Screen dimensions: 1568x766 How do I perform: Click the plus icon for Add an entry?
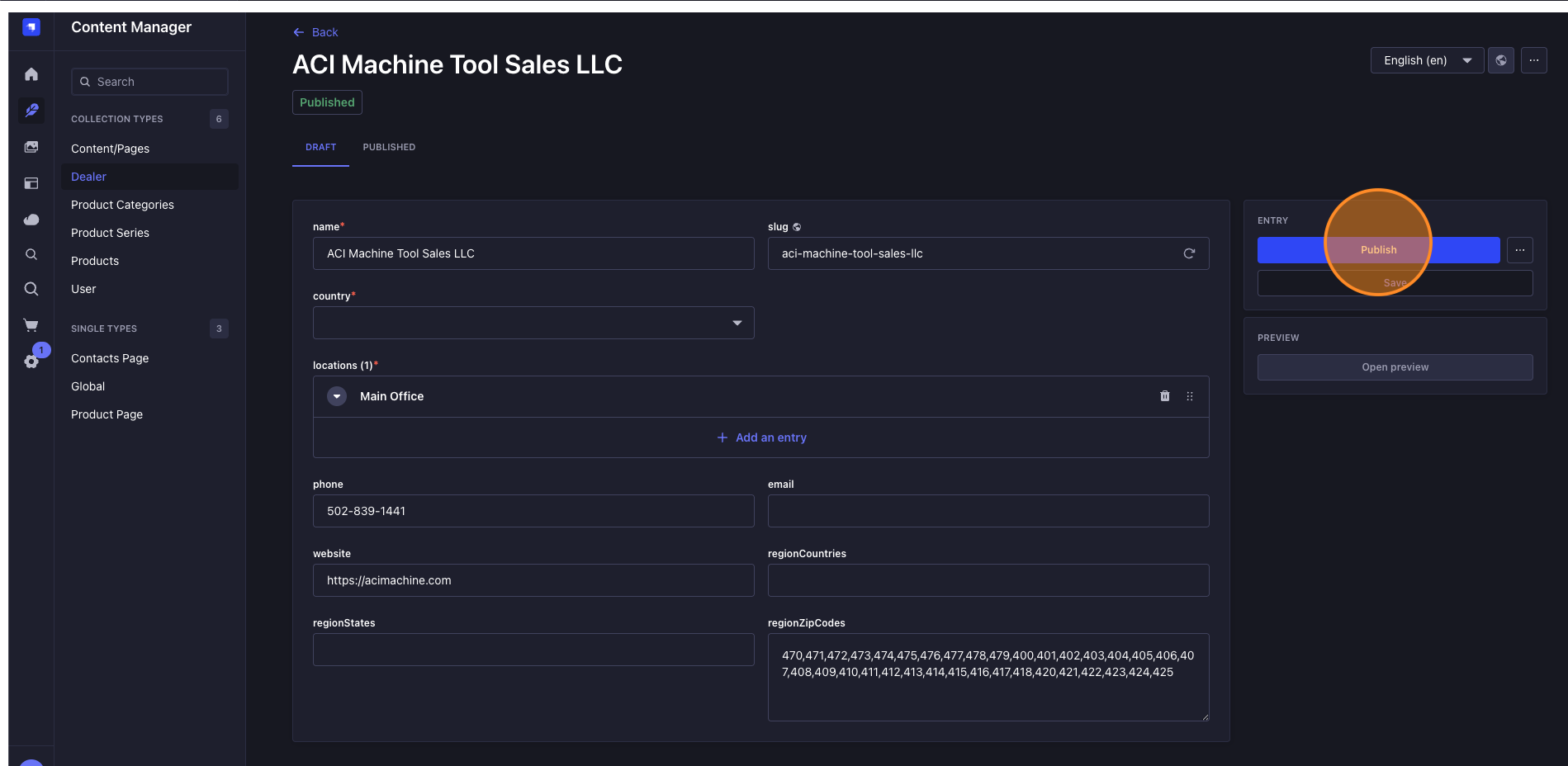click(x=722, y=437)
